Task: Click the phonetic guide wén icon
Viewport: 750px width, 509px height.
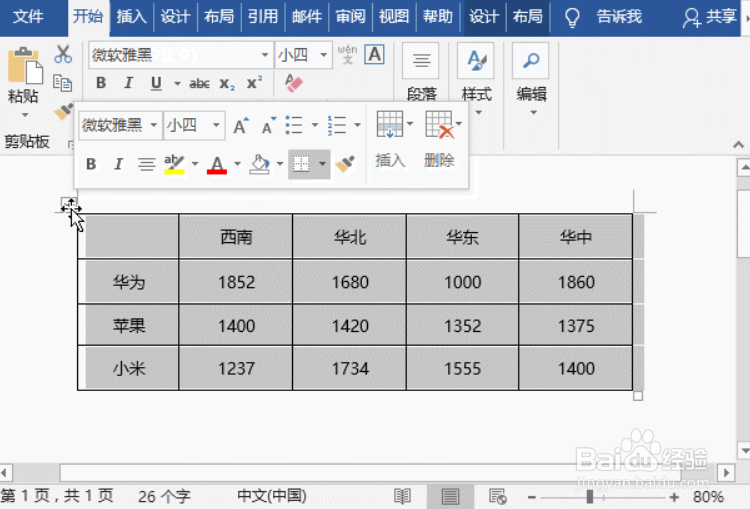Action: coord(347,54)
